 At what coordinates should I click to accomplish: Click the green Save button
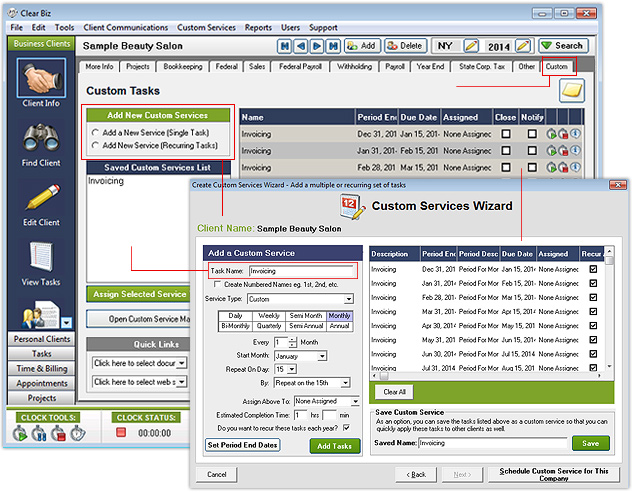tap(590, 443)
